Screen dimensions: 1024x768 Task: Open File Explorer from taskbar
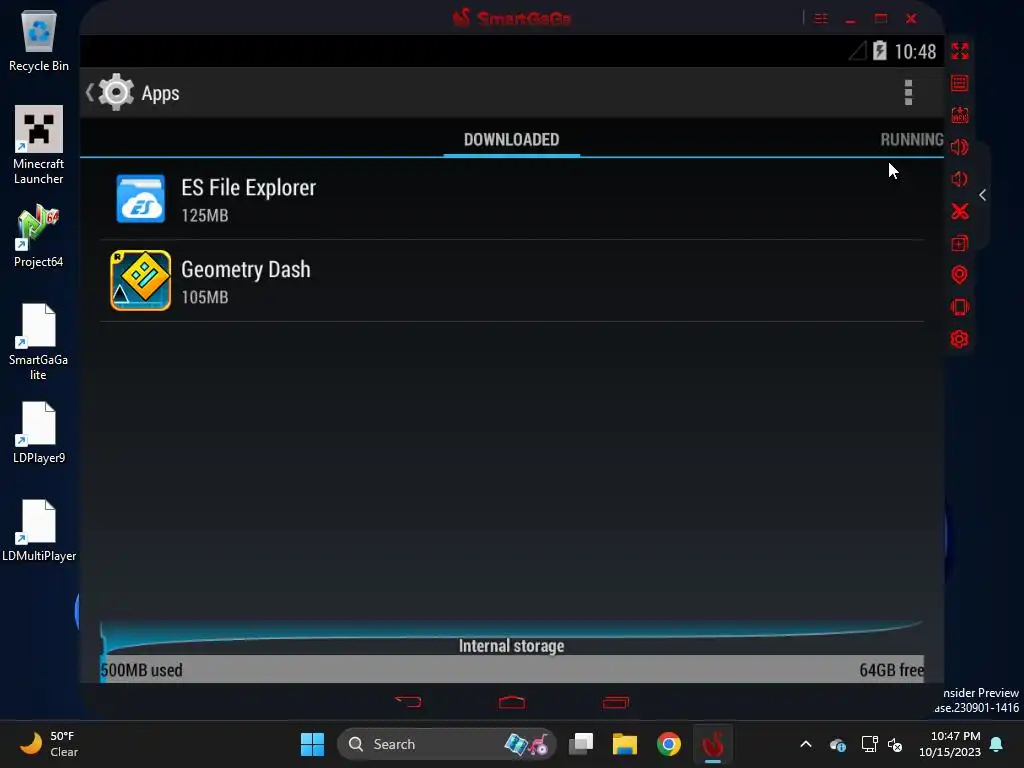pos(624,744)
